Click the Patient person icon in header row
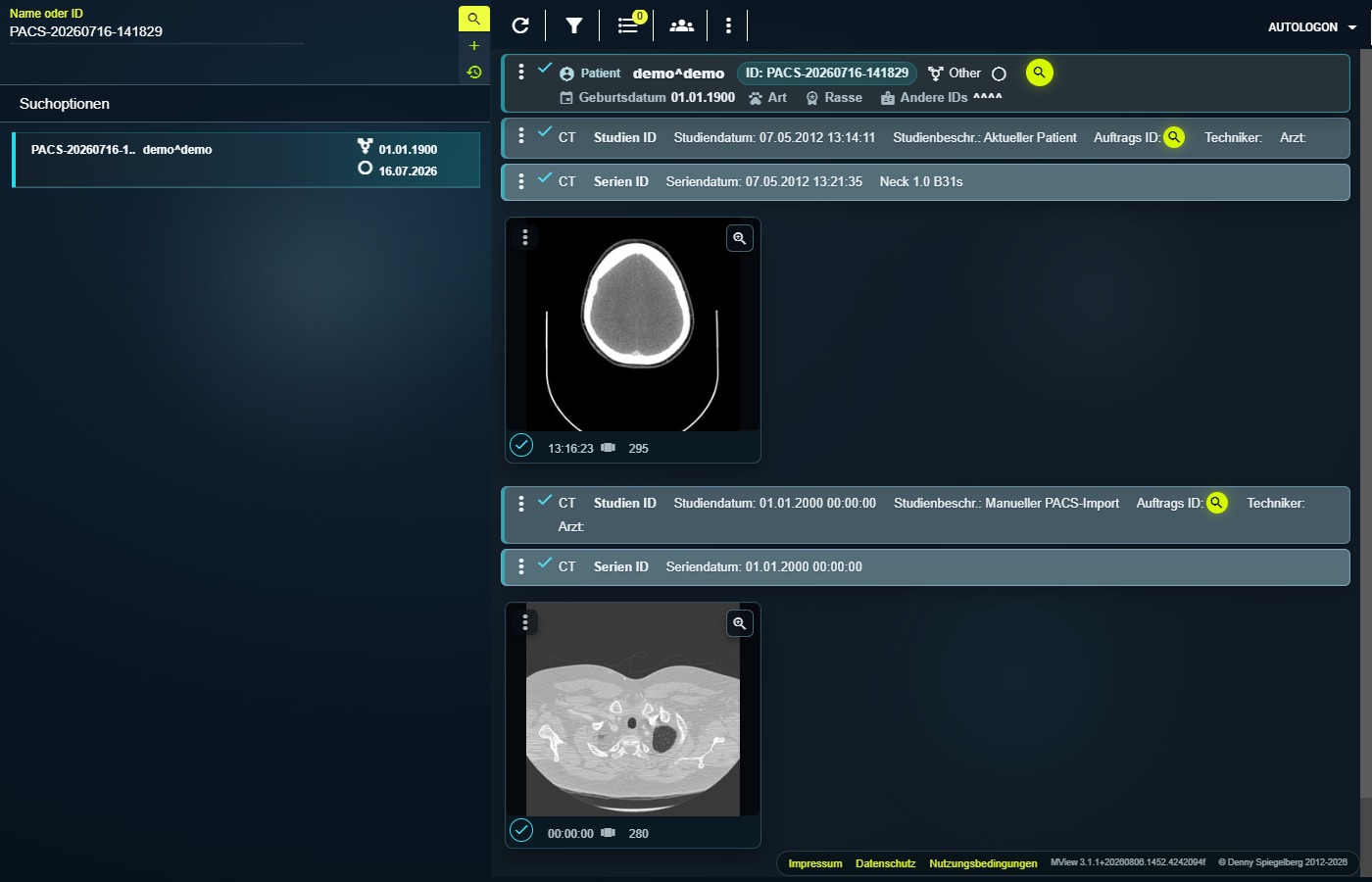Viewport: 1372px width, 882px height. [x=566, y=73]
